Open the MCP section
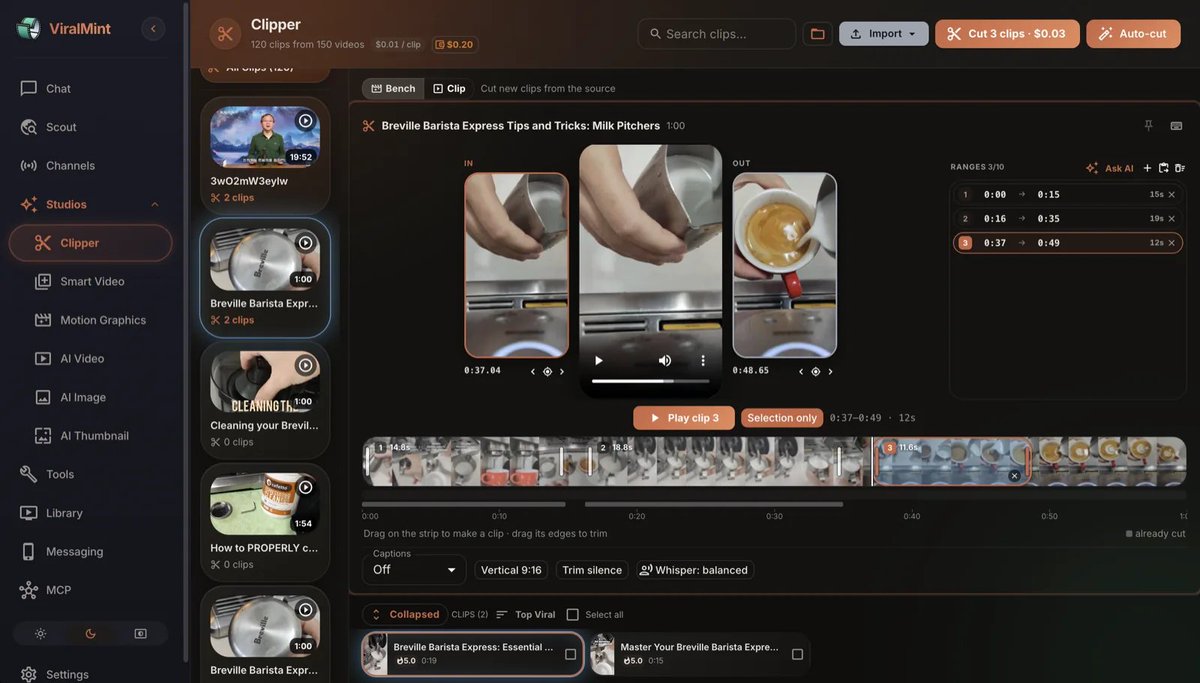1200x683 pixels. (90, 590)
